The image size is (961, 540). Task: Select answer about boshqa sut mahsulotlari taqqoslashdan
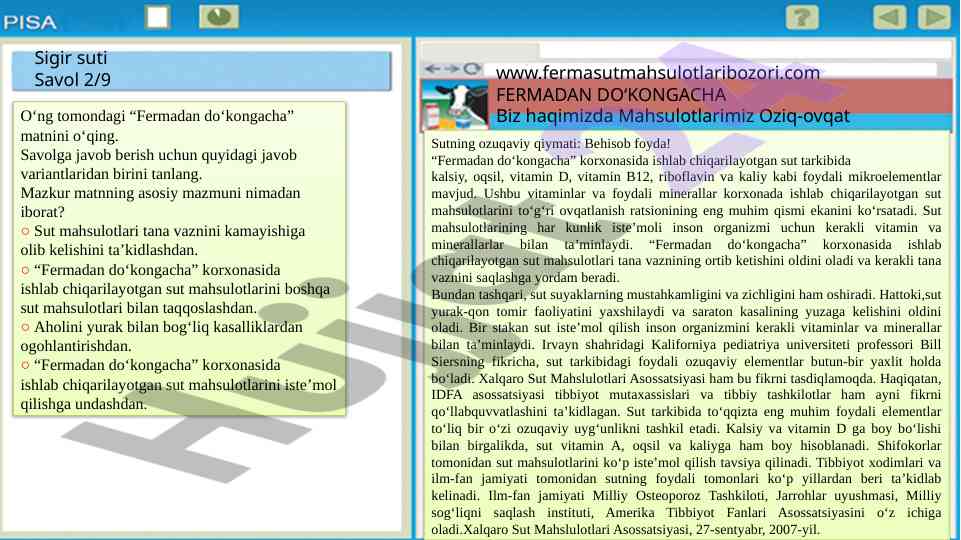25,270
